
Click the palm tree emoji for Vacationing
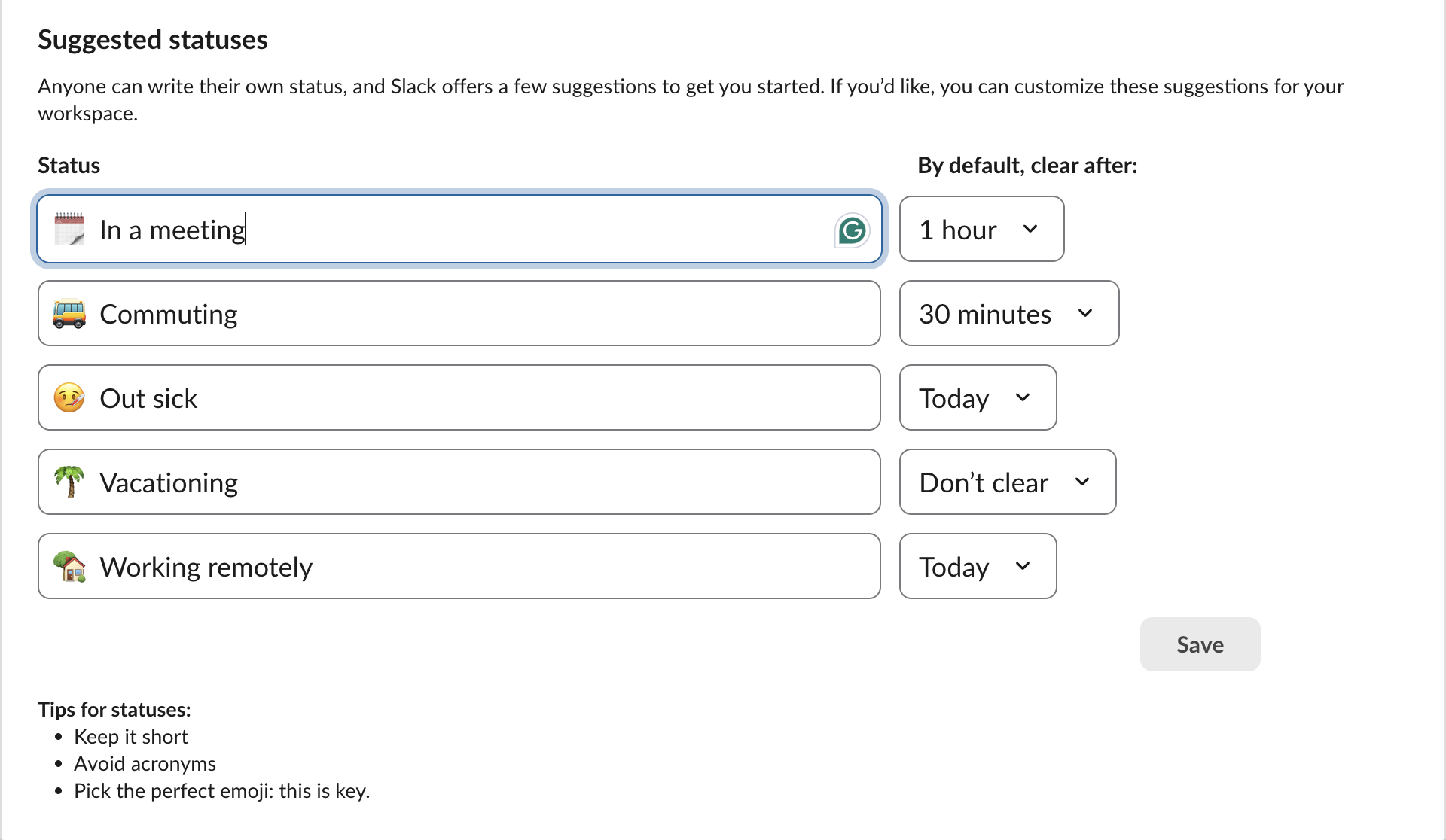[69, 482]
